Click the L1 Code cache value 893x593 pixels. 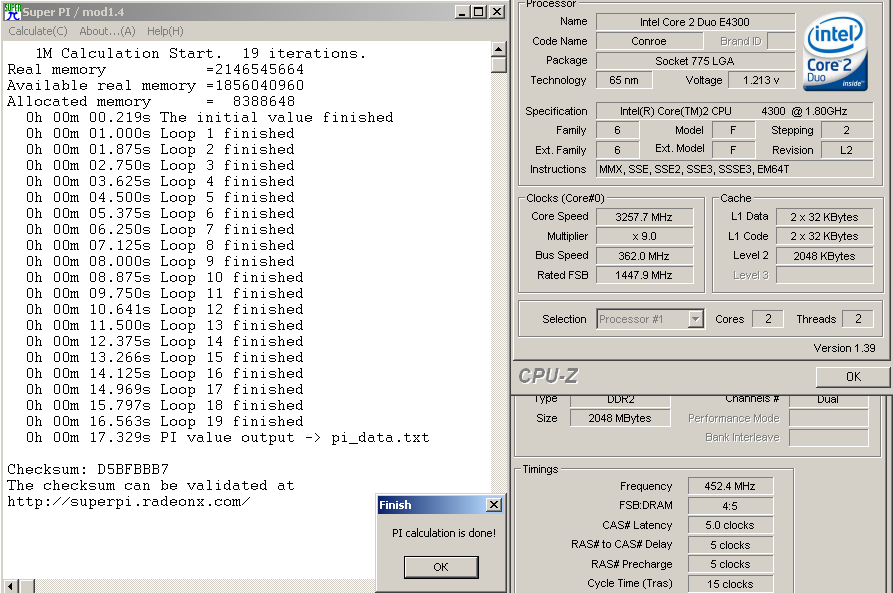click(x=824, y=236)
